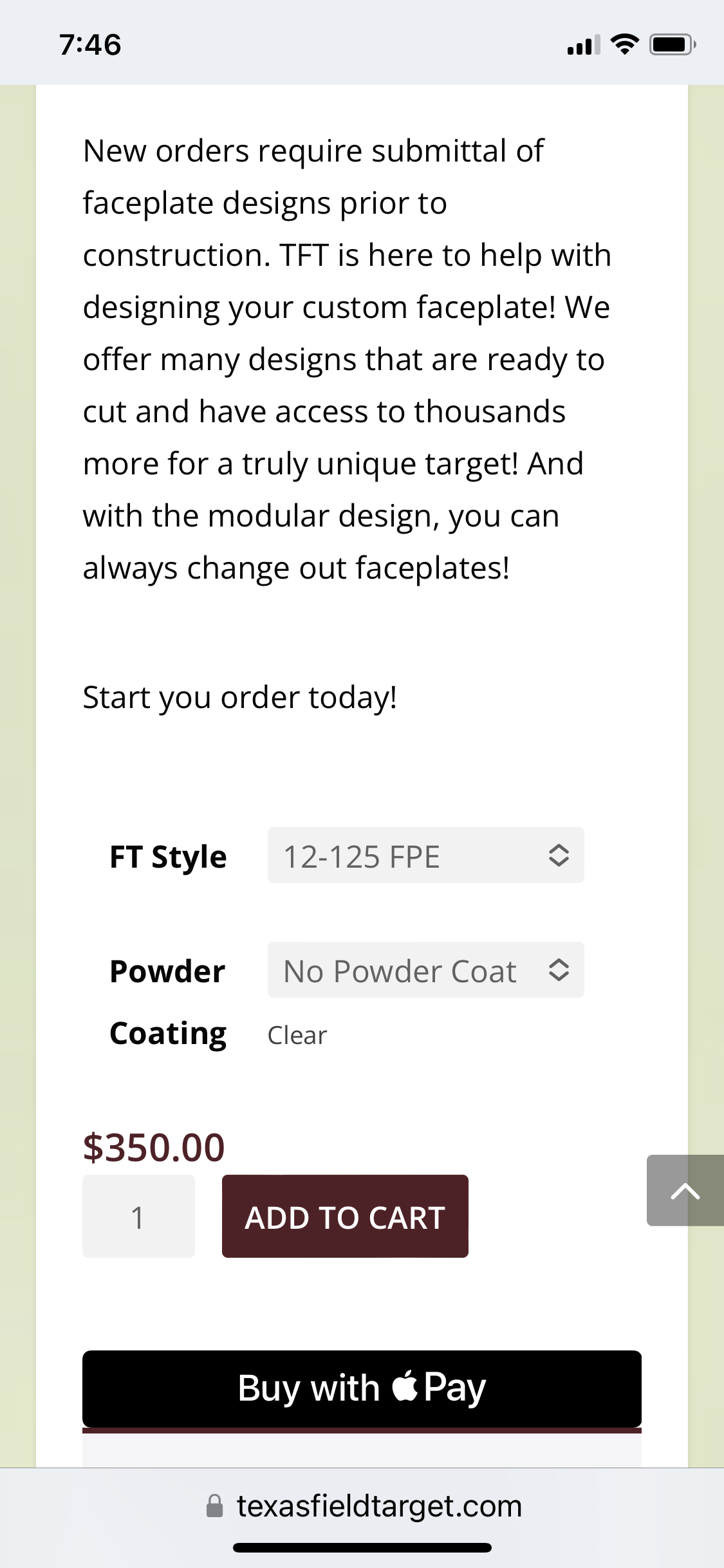
Task: Tap the $350.00 price text
Action: click(154, 1147)
